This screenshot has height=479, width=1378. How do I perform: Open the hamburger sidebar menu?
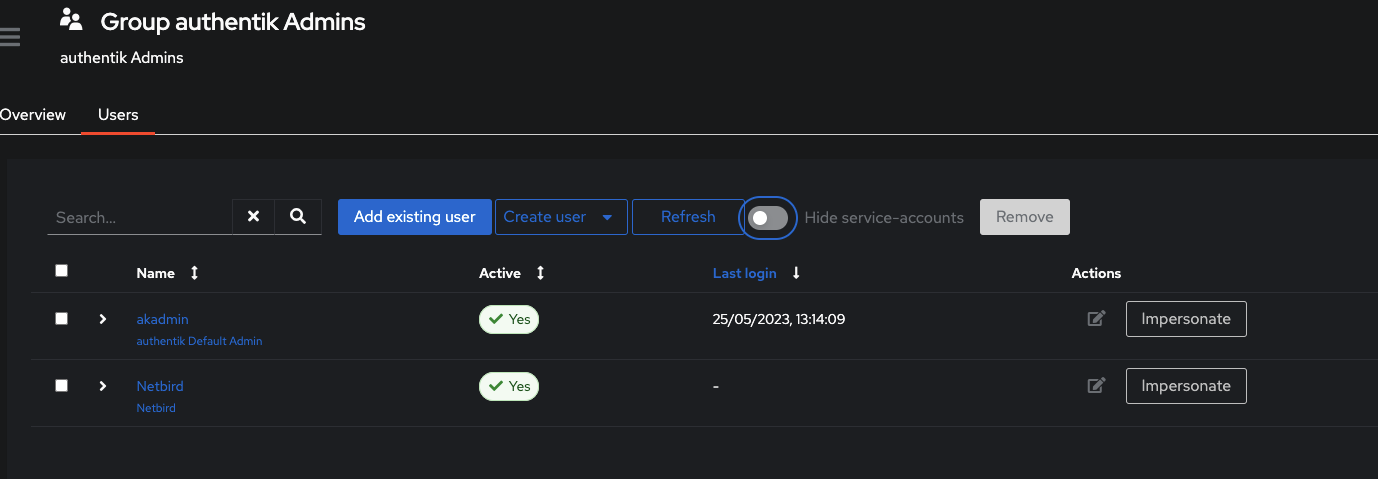point(10,38)
